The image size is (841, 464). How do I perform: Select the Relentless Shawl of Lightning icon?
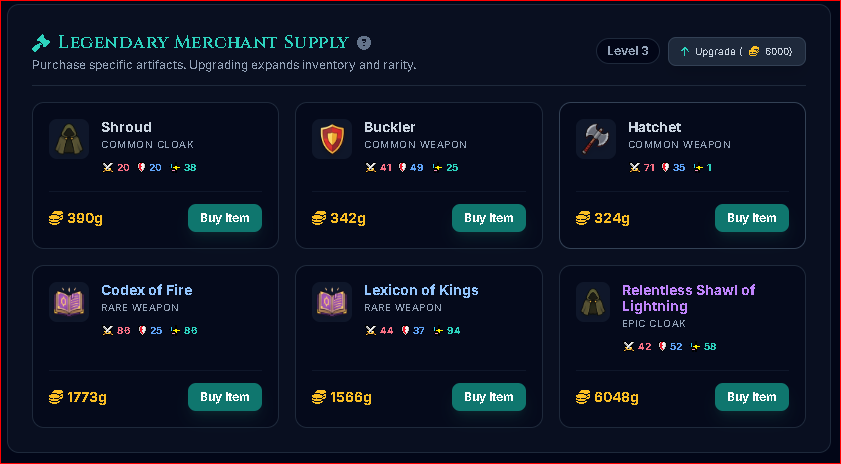[593, 302]
